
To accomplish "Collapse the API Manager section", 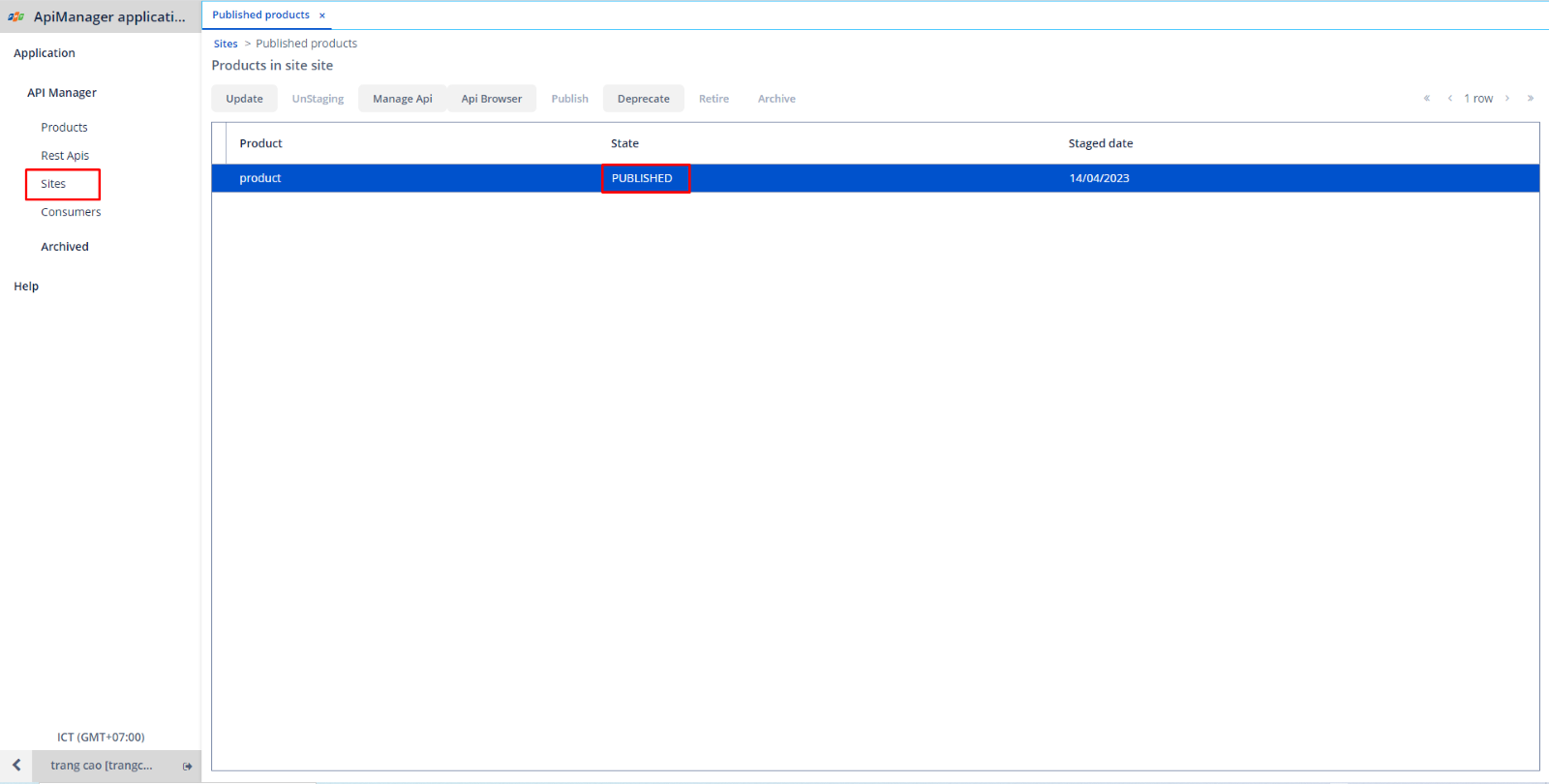I will click(x=62, y=93).
